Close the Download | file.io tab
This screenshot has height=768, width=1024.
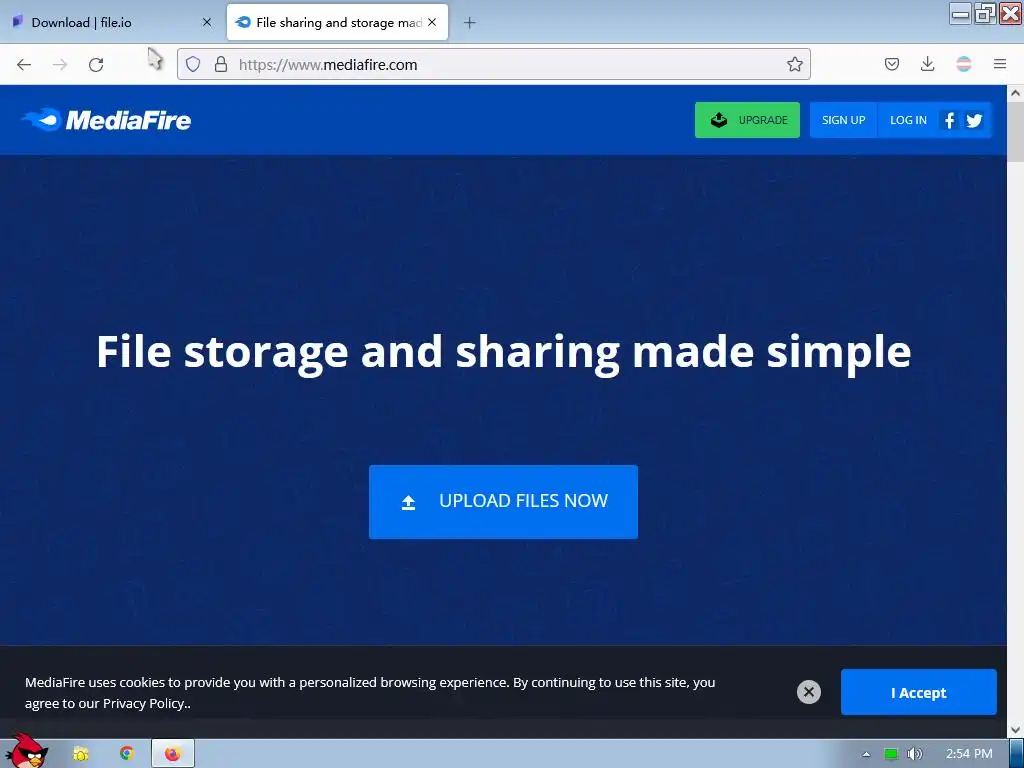207,22
